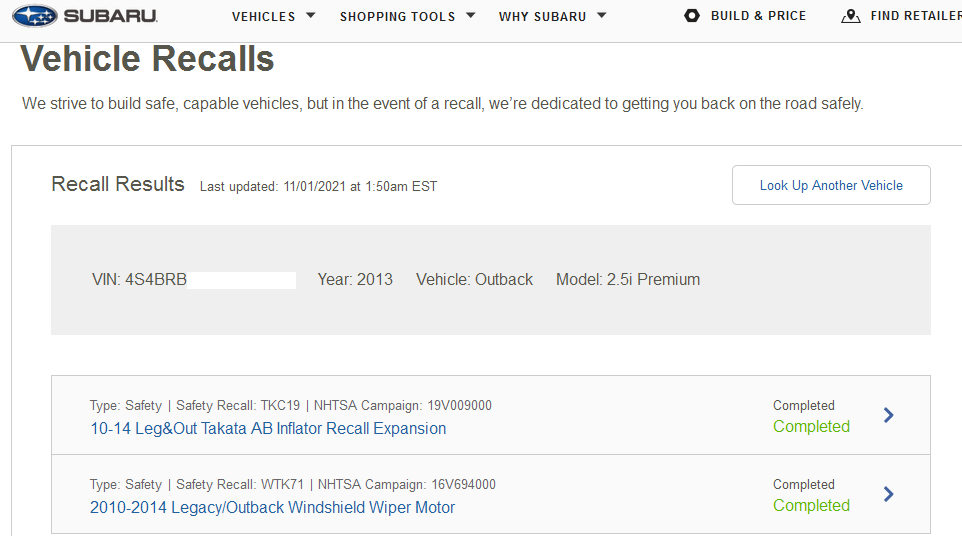Expand Windshield Wiper Motor row chevron
The width and height of the screenshot is (962, 536).
(889, 494)
